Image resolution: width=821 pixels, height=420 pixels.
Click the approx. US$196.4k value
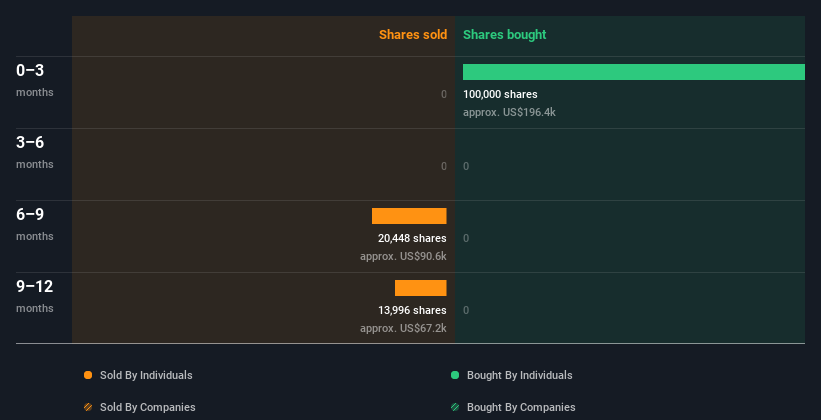[x=509, y=112]
